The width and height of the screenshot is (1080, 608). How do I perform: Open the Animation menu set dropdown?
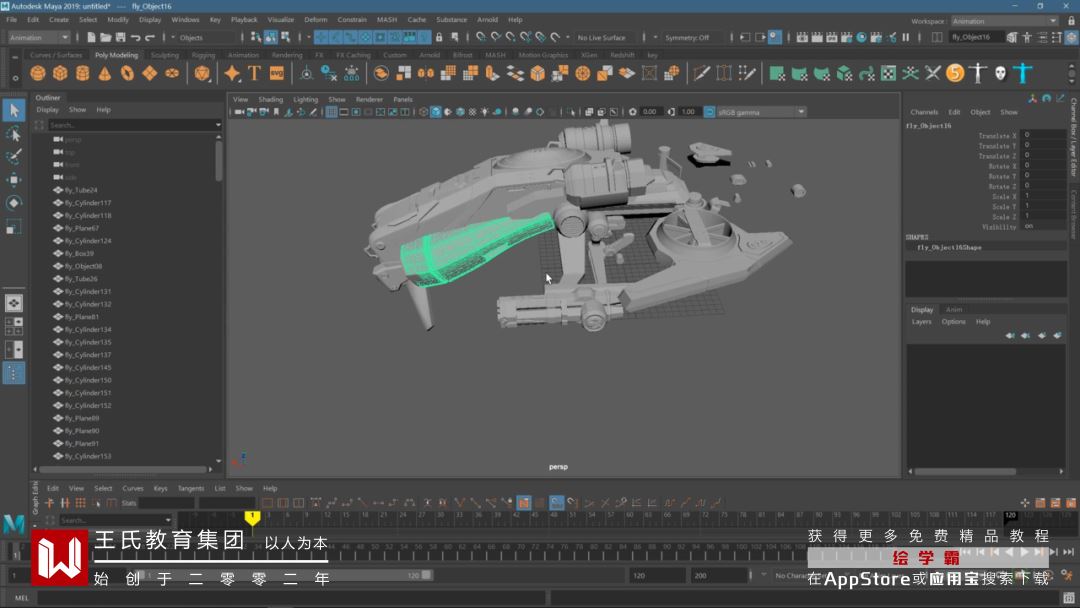pyautogui.click(x=38, y=37)
